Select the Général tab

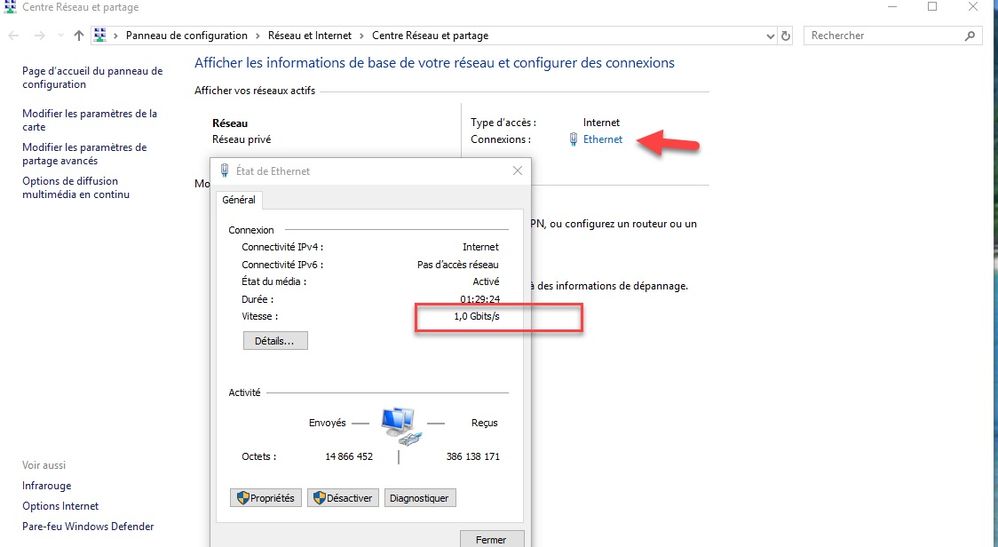(239, 200)
